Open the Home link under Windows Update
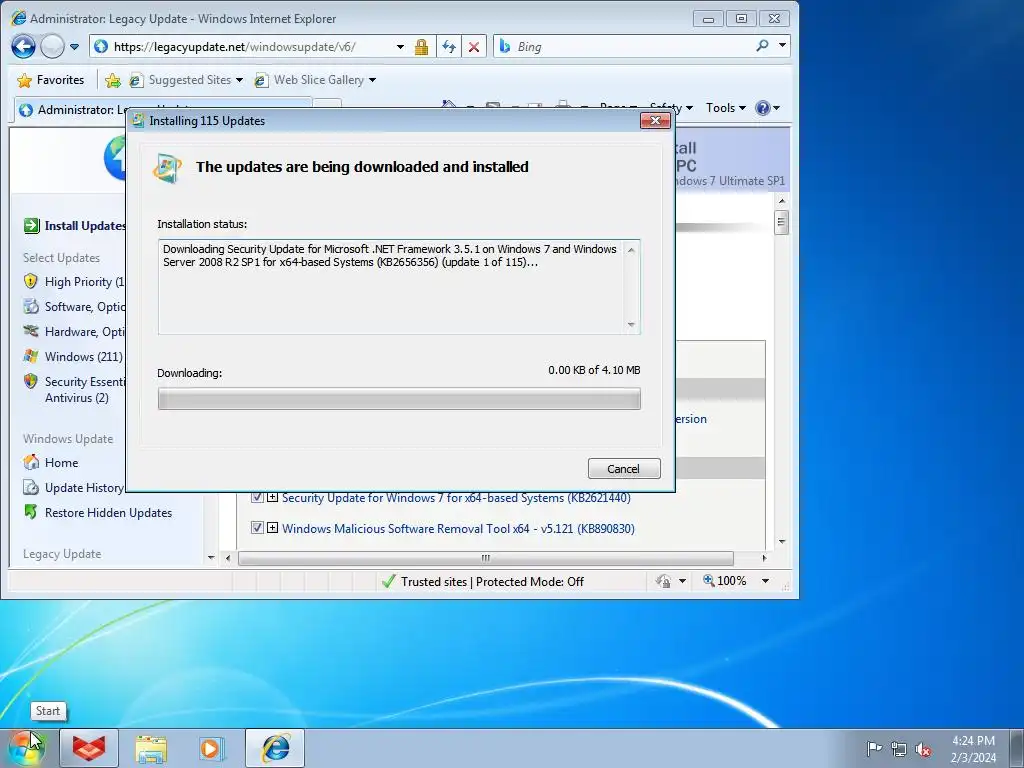1024x768 pixels. pos(61,463)
